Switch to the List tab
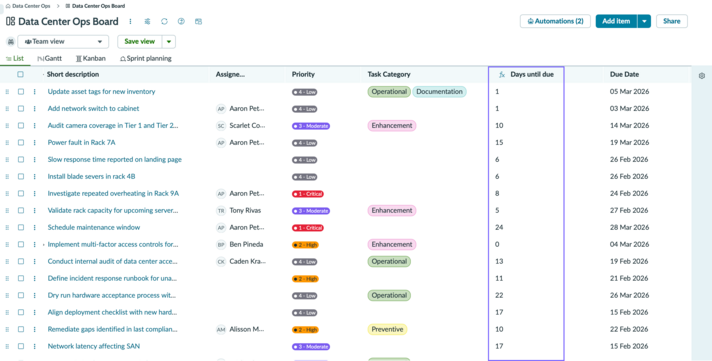The height and width of the screenshot is (361, 712). [x=15, y=59]
